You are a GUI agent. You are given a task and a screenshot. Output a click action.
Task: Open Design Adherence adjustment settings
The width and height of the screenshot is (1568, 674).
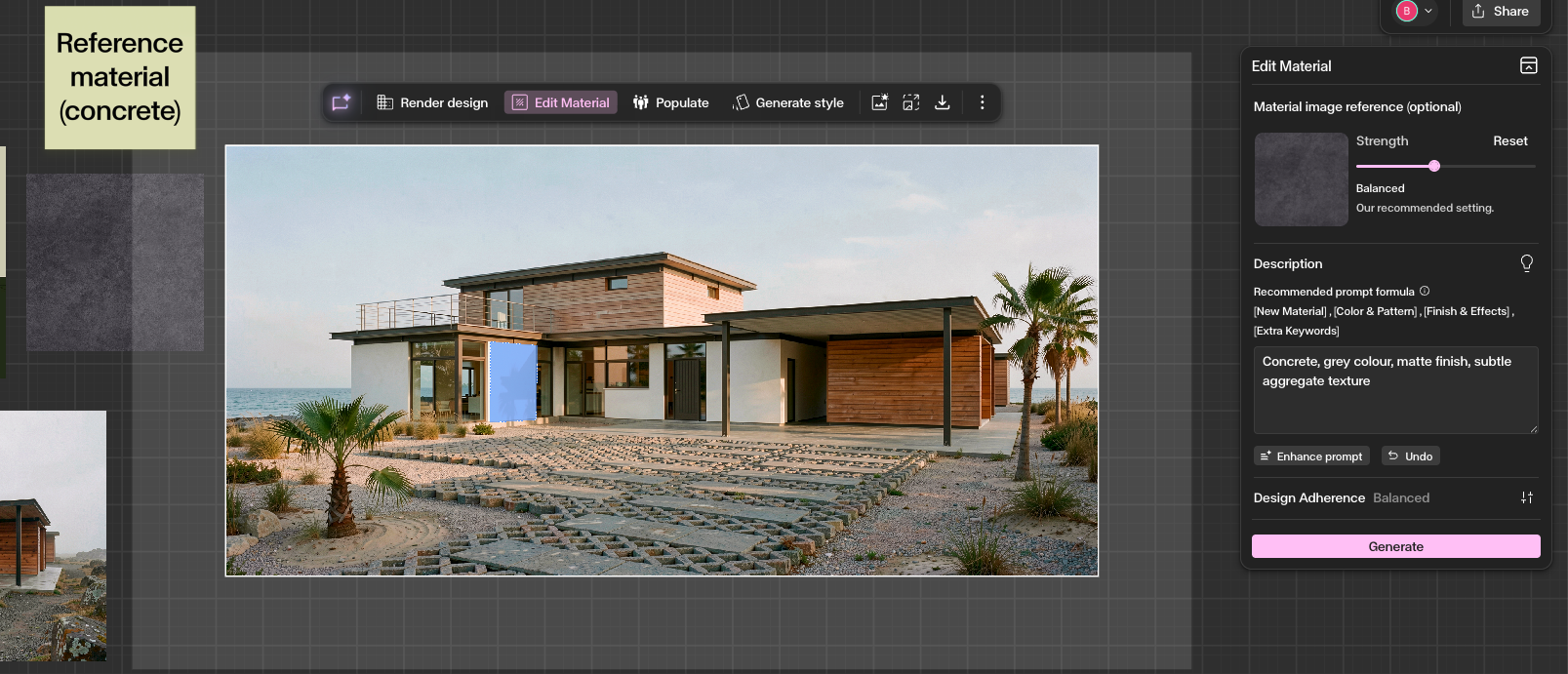coord(1526,497)
